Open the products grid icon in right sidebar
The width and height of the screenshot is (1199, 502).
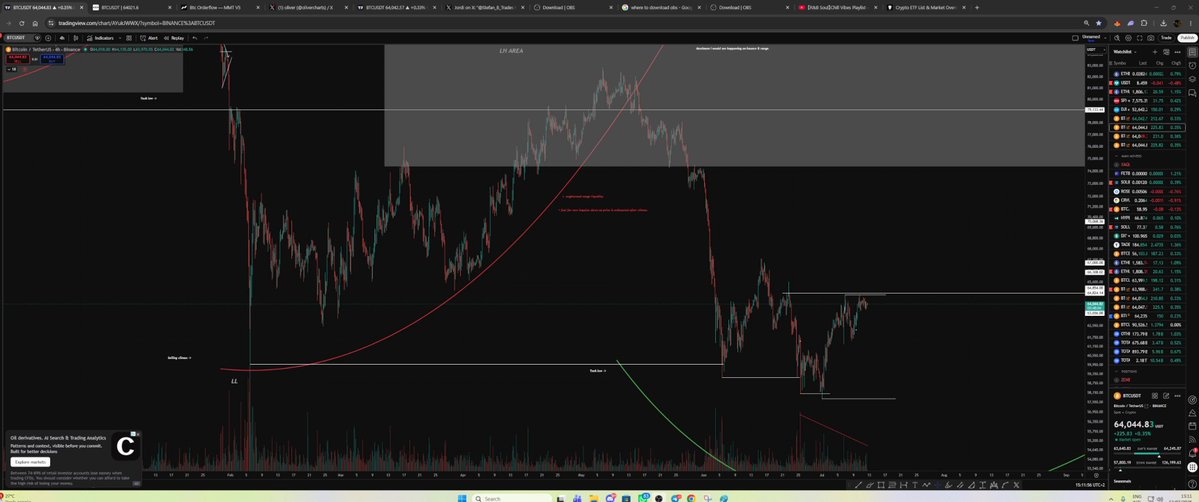[1192, 467]
